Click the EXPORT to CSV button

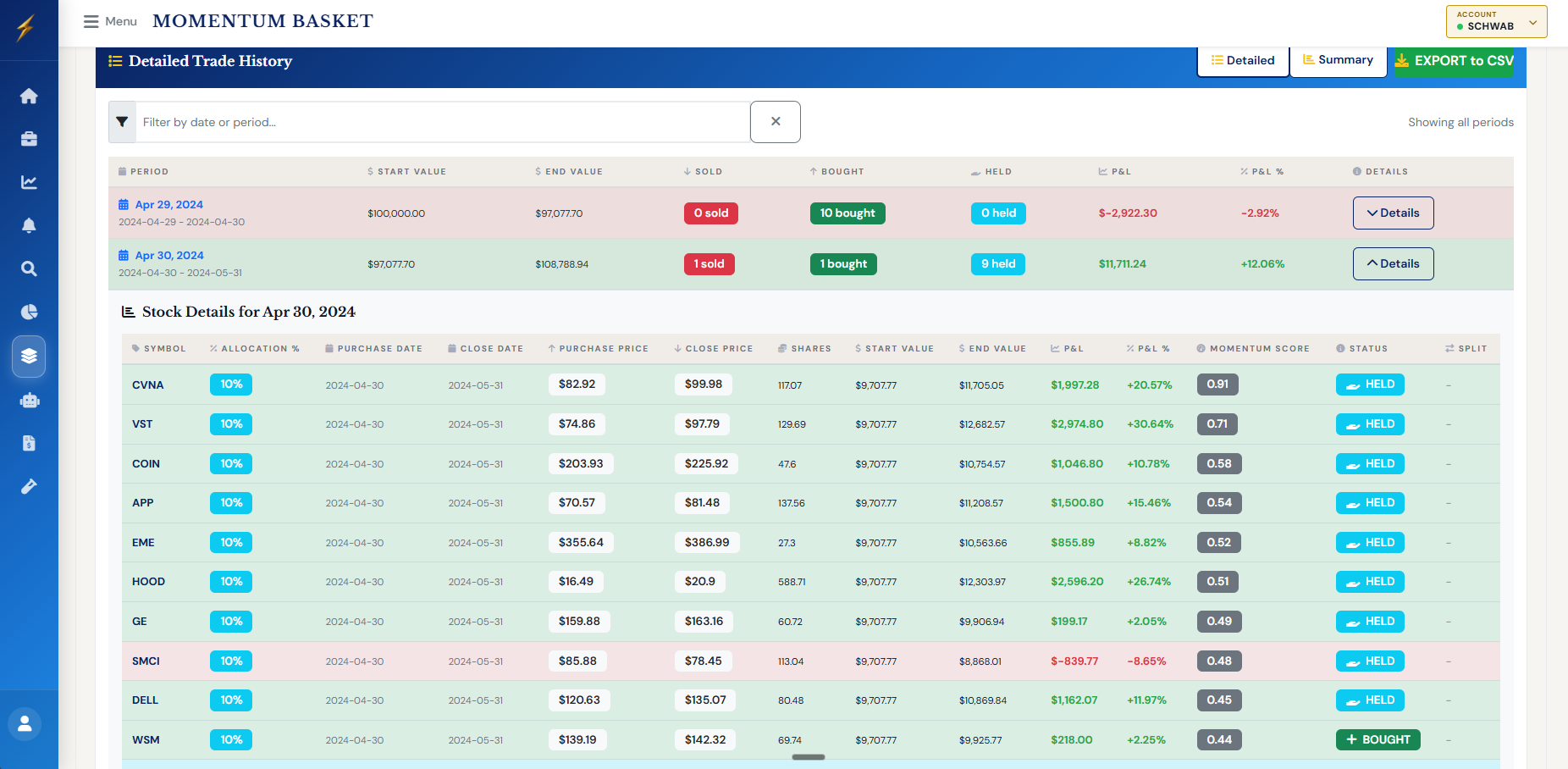[1454, 61]
